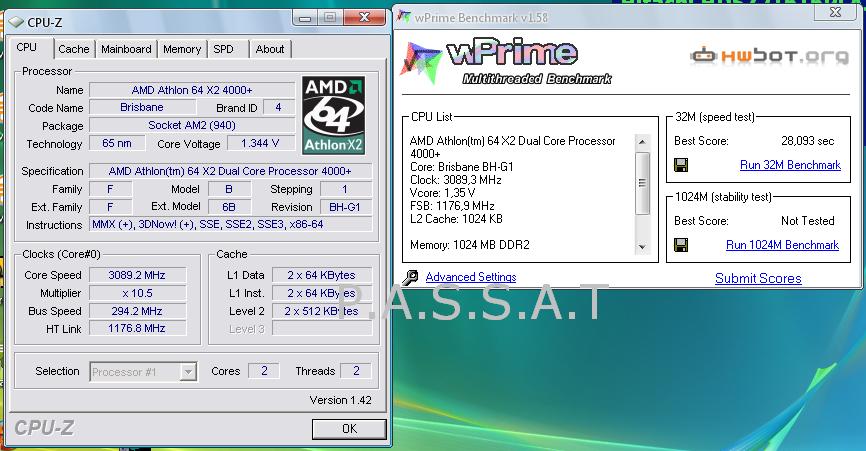This screenshot has height=451, width=866.
Task: Click the Threads count value
Action: pyautogui.click(x=356, y=371)
